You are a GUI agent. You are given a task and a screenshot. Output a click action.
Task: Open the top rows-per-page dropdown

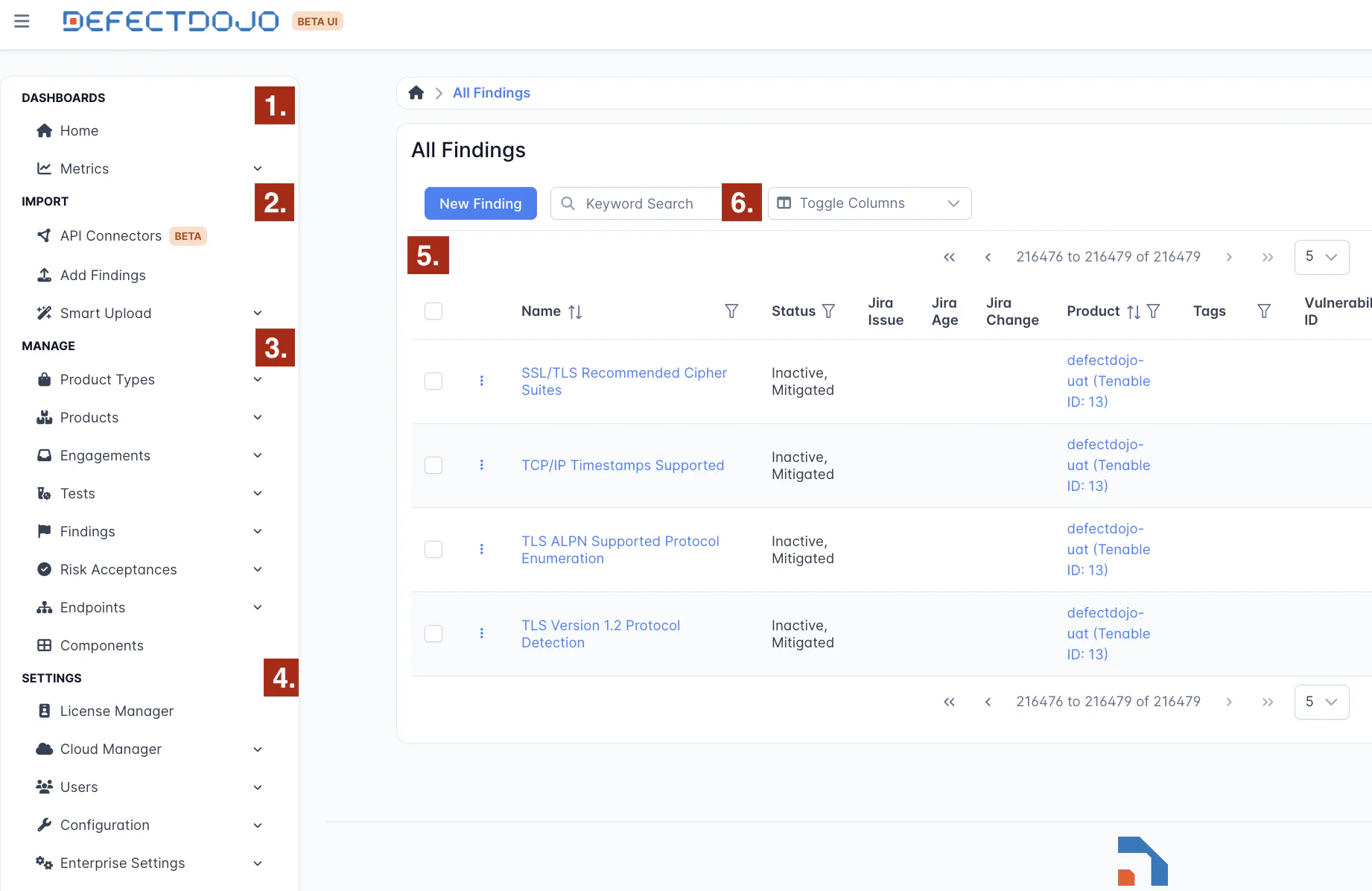[x=1321, y=257]
